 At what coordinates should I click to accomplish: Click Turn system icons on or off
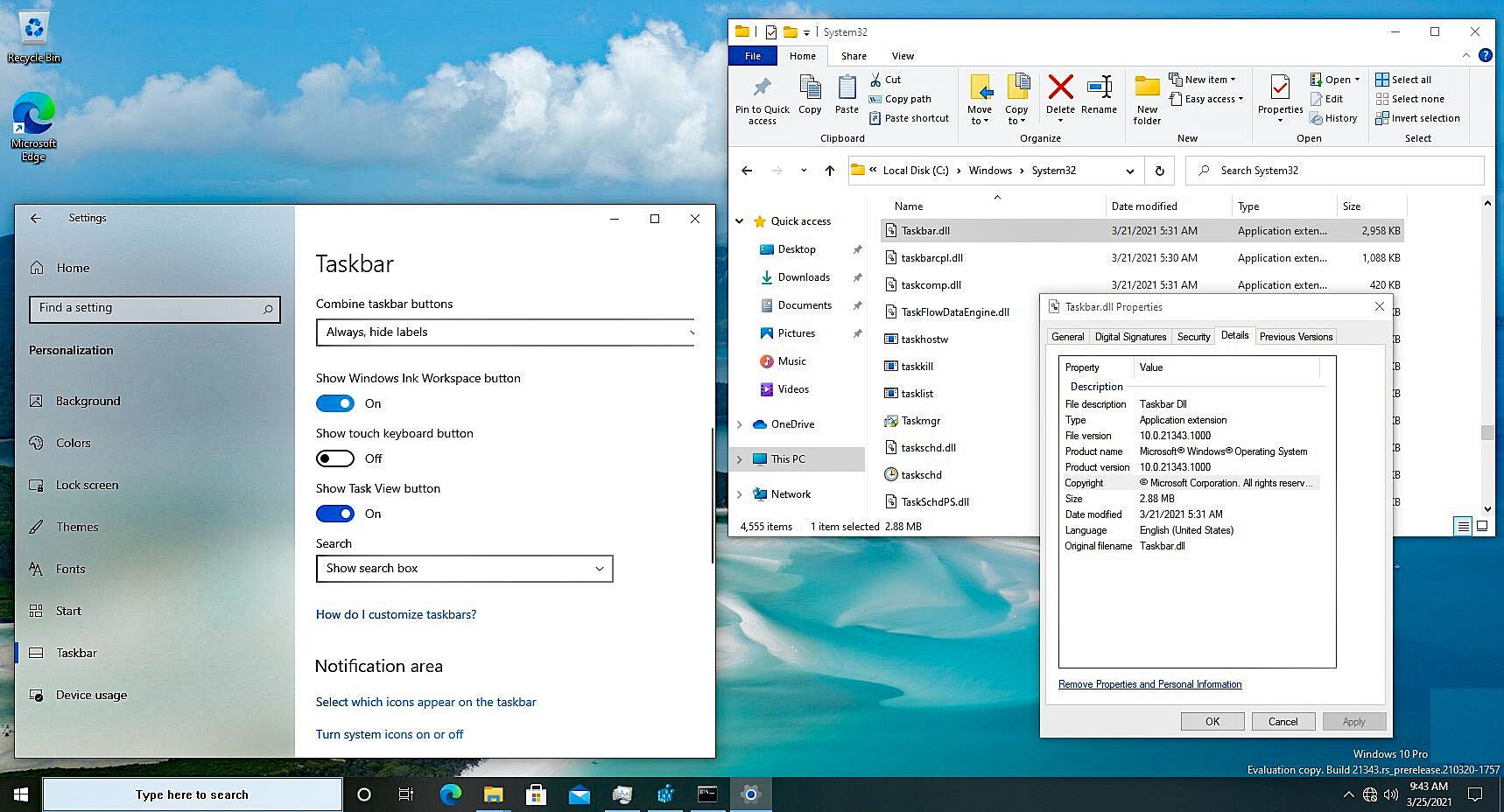[390, 734]
